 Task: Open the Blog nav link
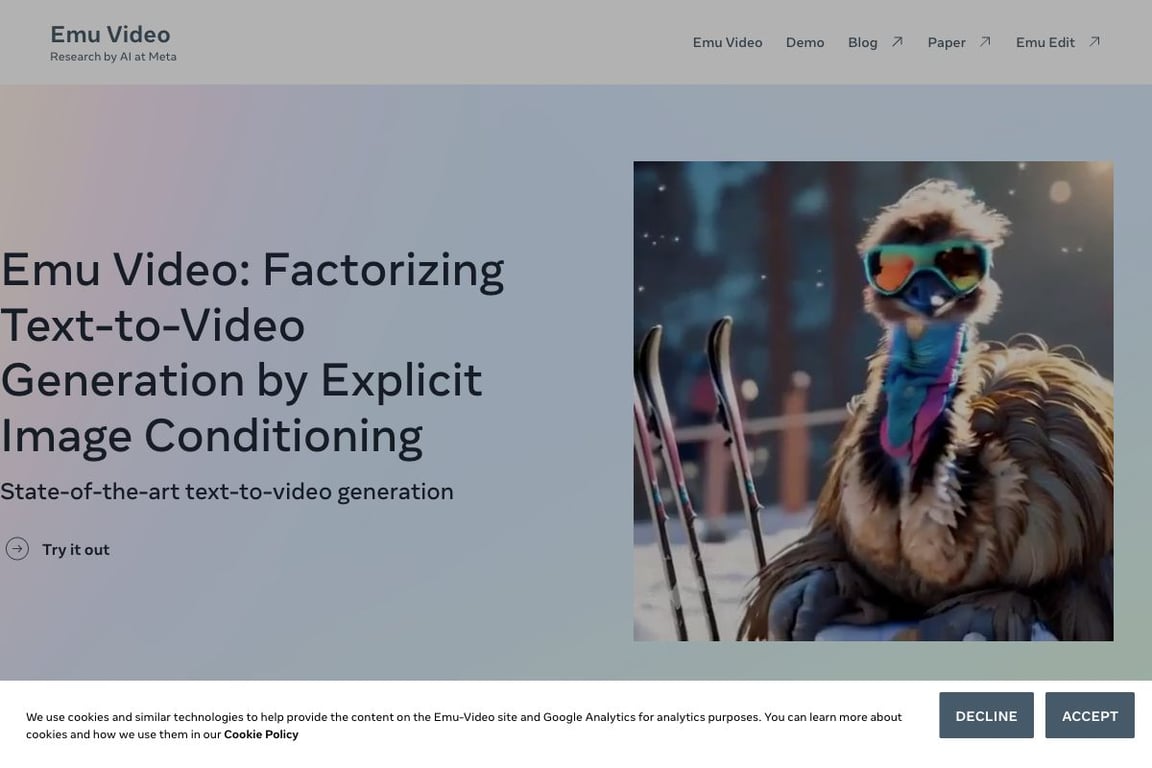point(863,43)
